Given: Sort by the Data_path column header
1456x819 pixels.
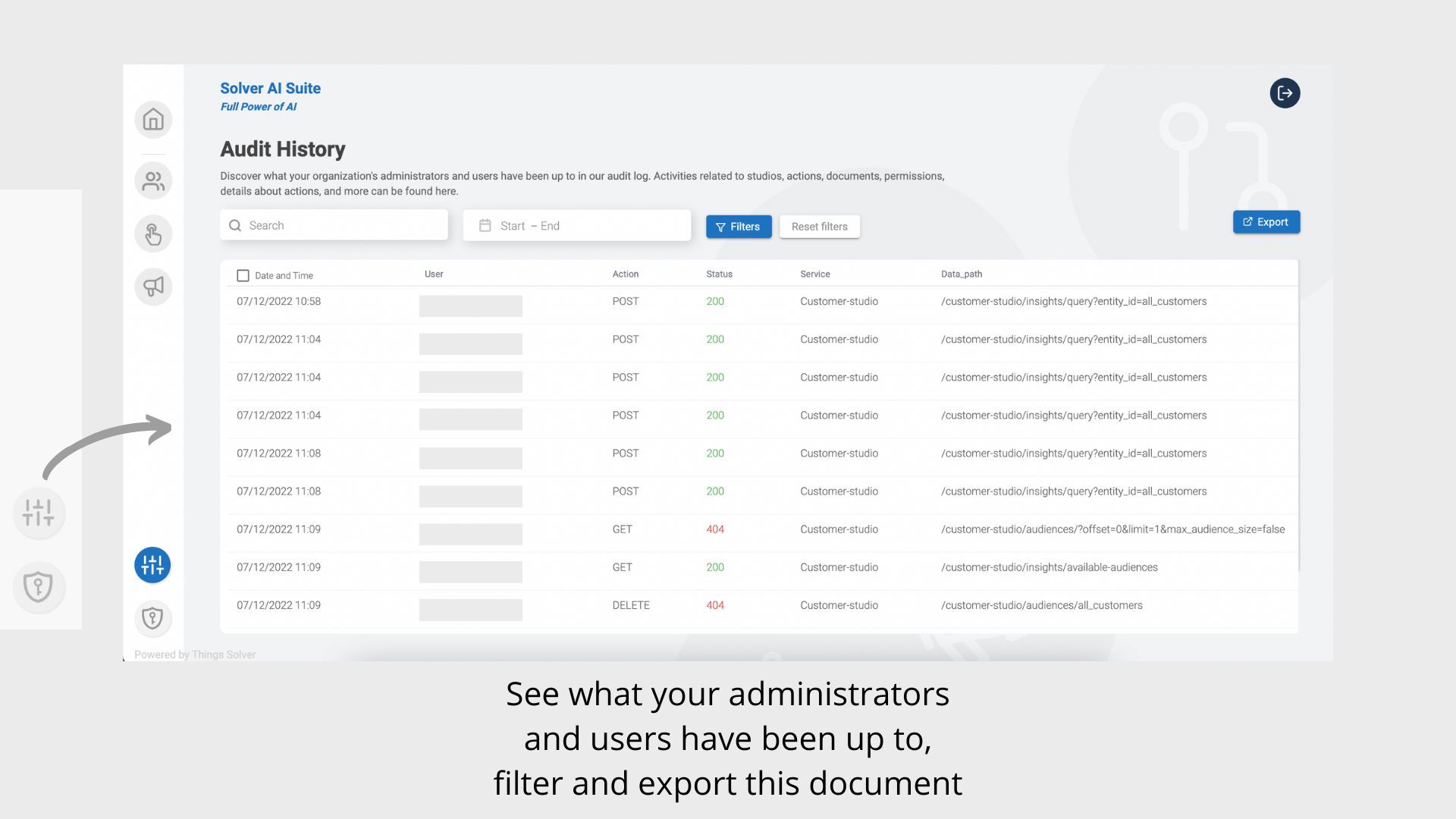Looking at the screenshot, I should (x=962, y=274).
